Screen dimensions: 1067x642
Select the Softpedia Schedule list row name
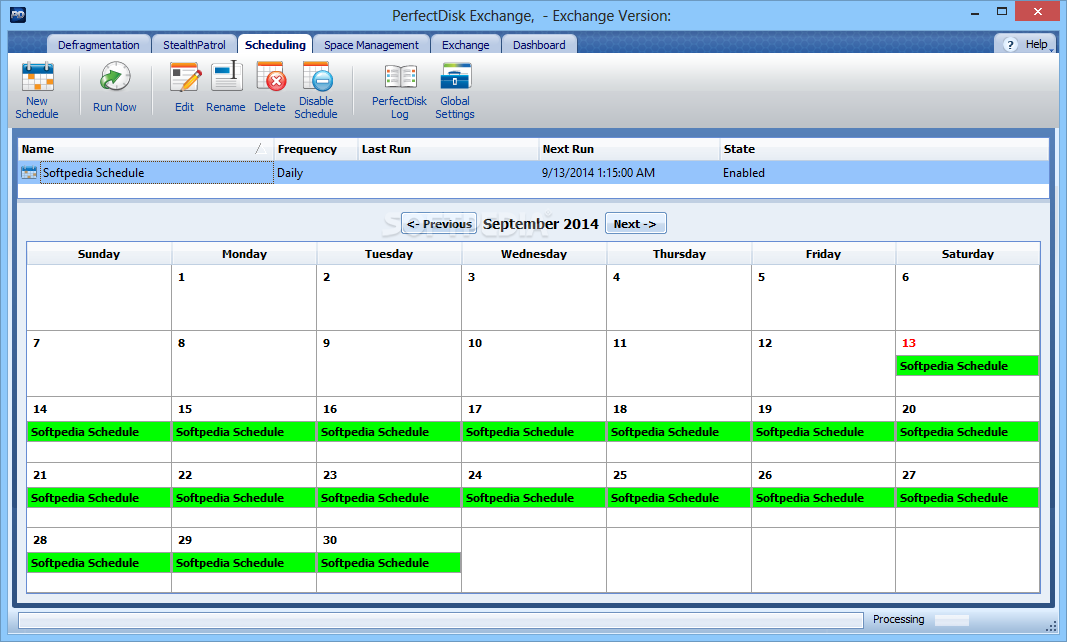pos(157,173)
